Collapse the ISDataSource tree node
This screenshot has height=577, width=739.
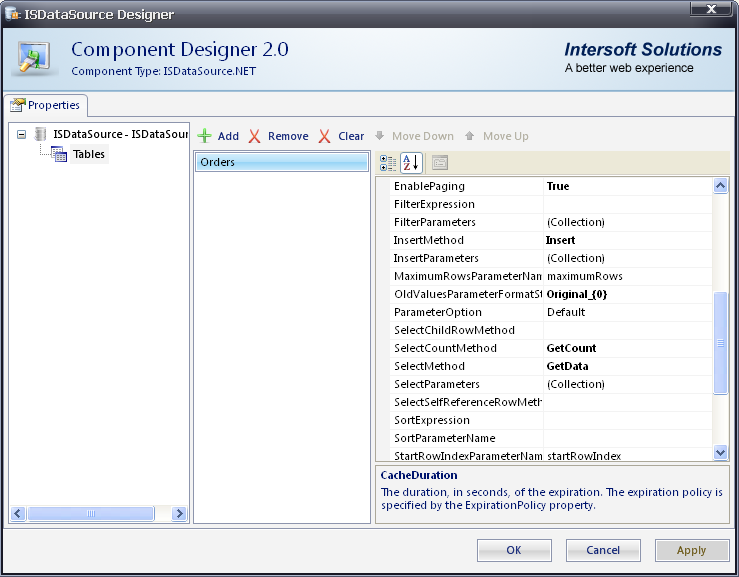pos(21,135)
